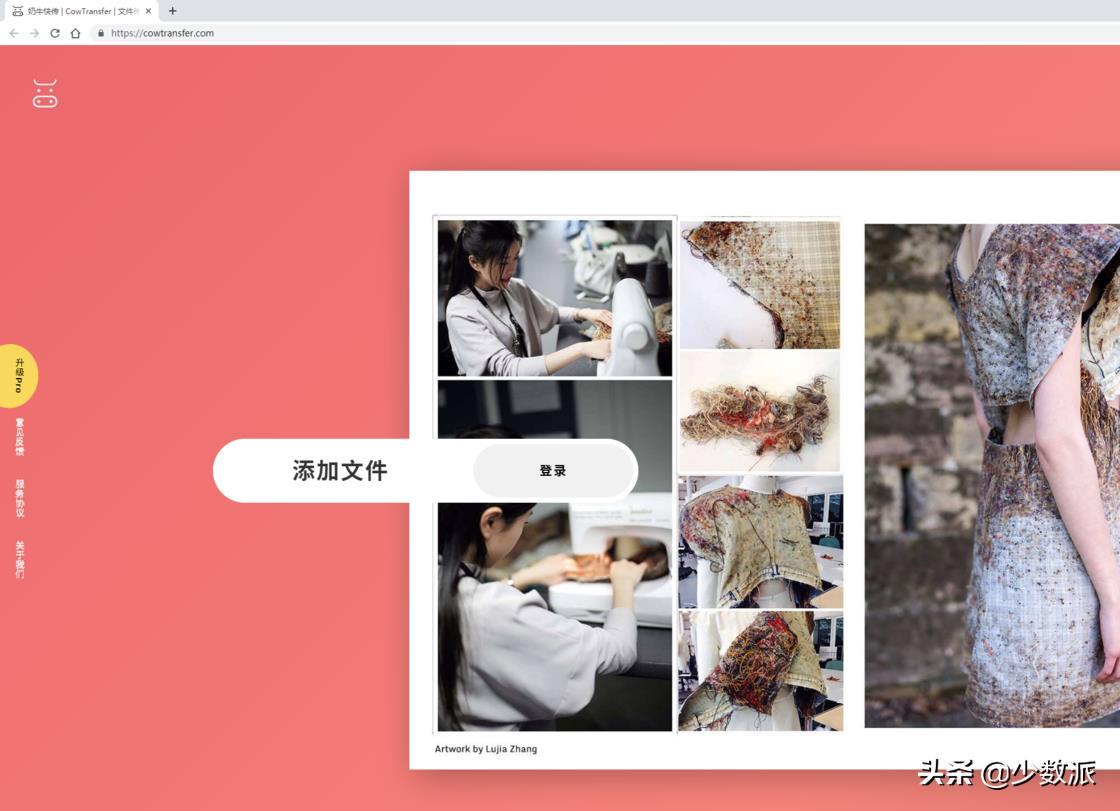Go back with browser back arrow
1120x811 pixels.
(14, 33)
